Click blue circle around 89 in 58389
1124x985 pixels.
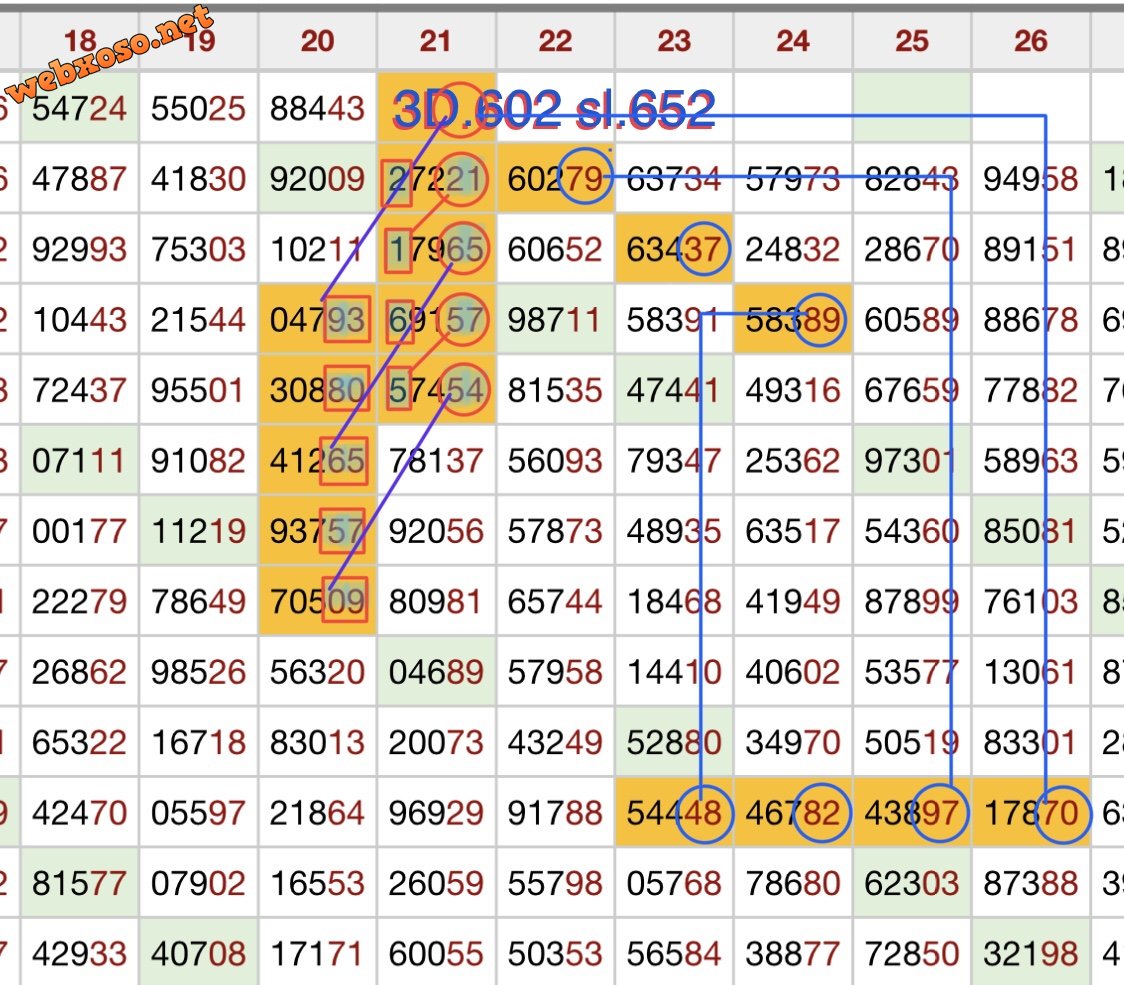(820, 320)
